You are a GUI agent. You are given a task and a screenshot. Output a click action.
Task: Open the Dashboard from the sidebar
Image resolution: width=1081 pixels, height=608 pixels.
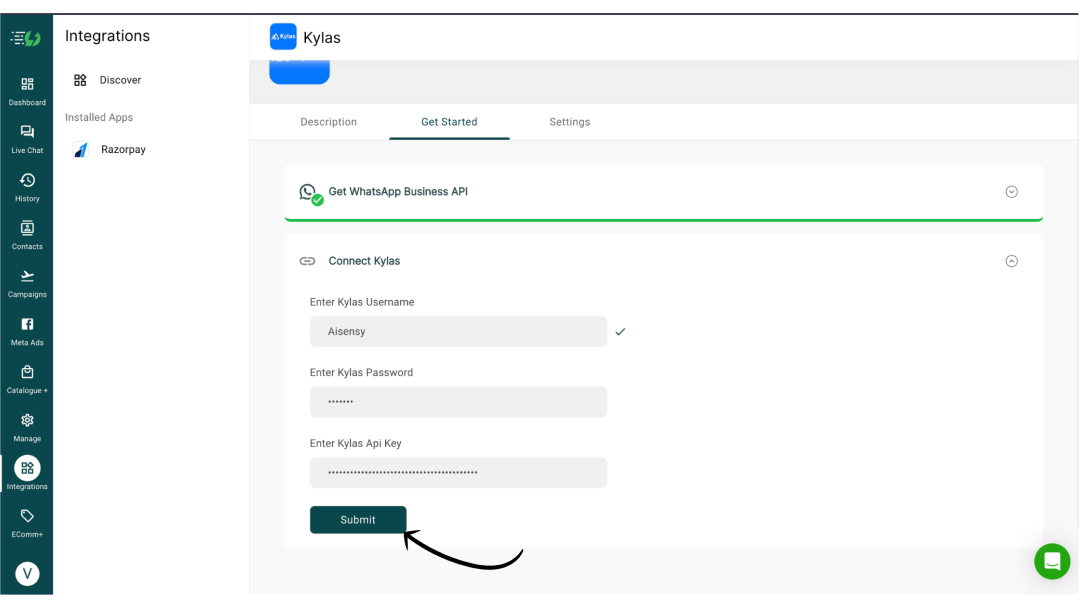point(27,92)
